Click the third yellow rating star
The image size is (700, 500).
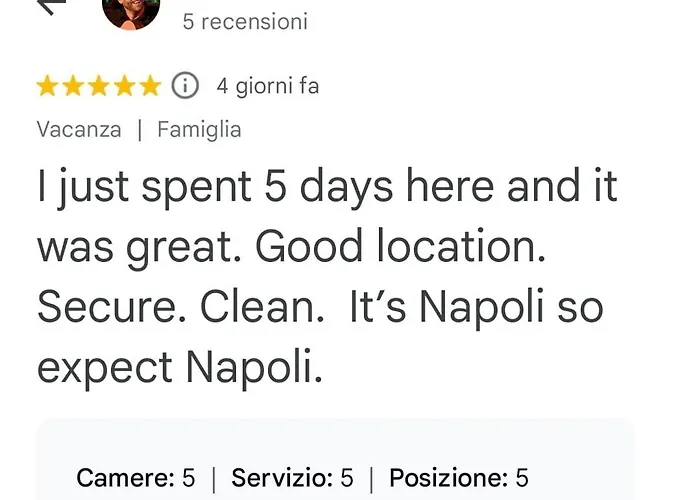tap(98, 87)
